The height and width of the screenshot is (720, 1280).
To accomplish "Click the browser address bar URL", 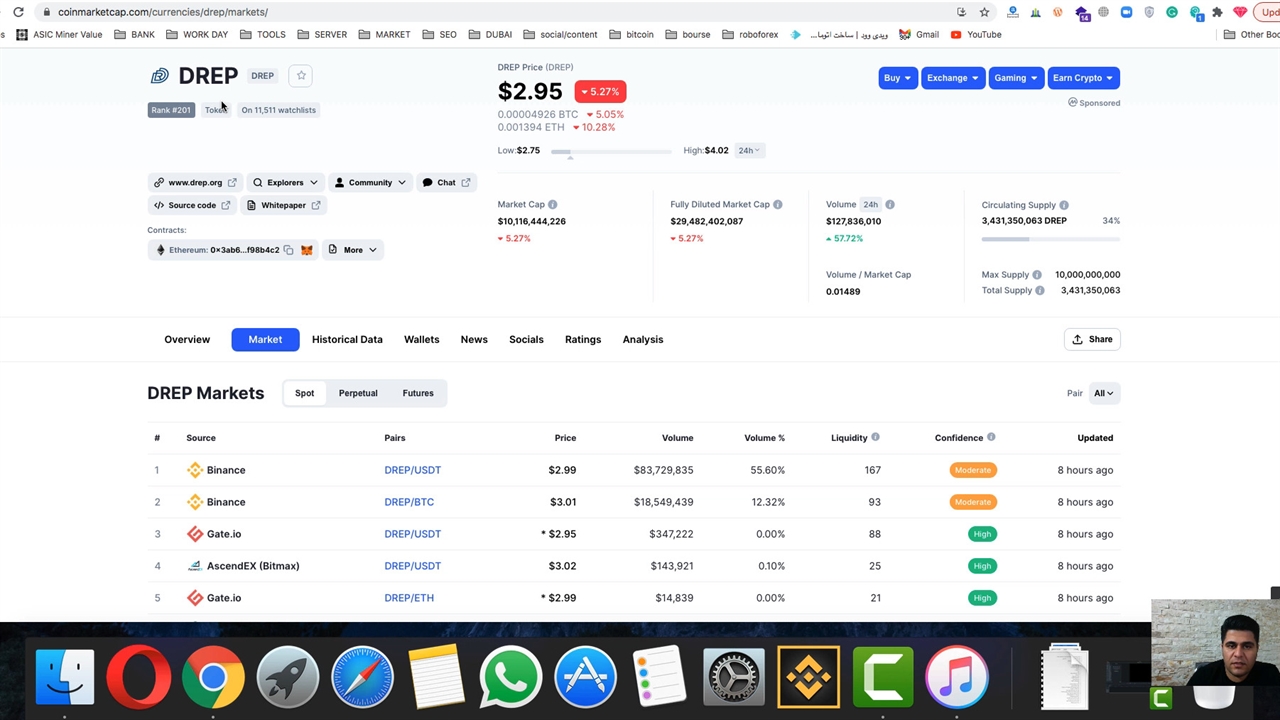I will pos(163,12).
